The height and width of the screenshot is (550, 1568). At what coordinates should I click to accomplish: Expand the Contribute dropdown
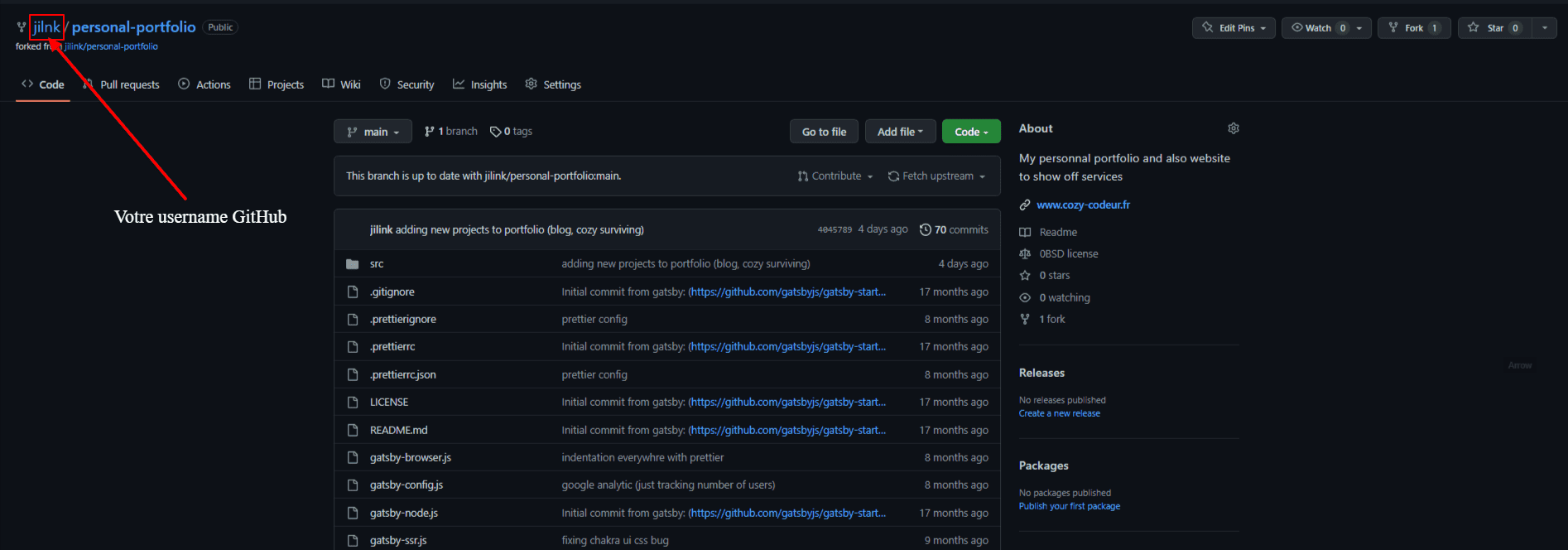point(835,176)
